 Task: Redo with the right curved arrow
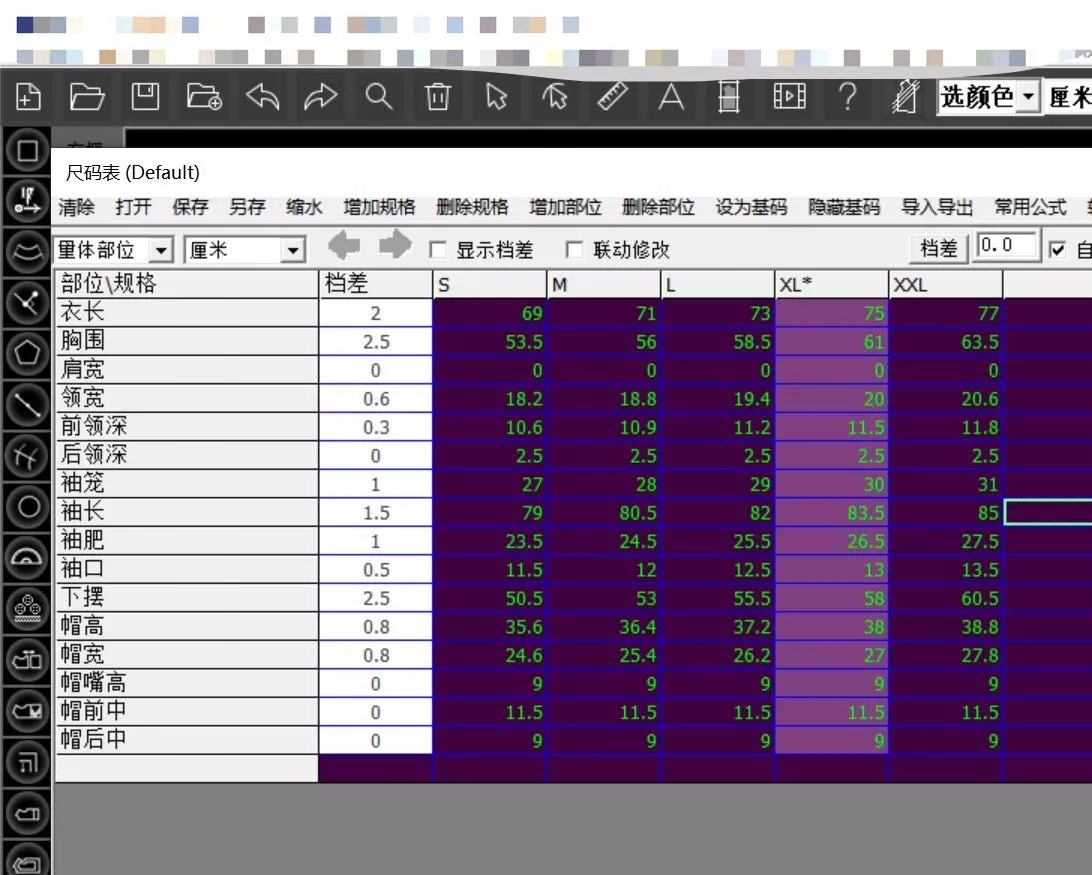pyautogui.click(x=320, y=97)
